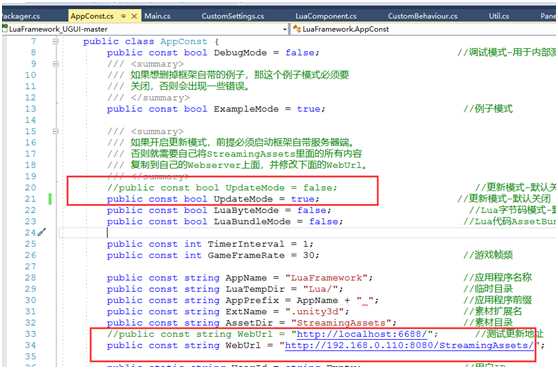Click AppPrefix on line 30
The height and width of the screenshot is (369, 558).
[x=252, y=300]
